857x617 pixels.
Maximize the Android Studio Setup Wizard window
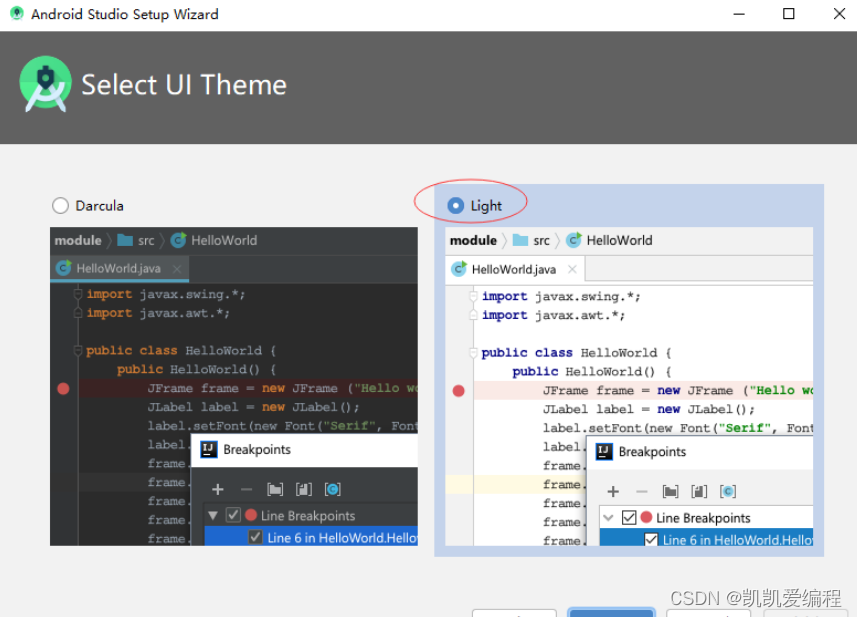point(789,14)
